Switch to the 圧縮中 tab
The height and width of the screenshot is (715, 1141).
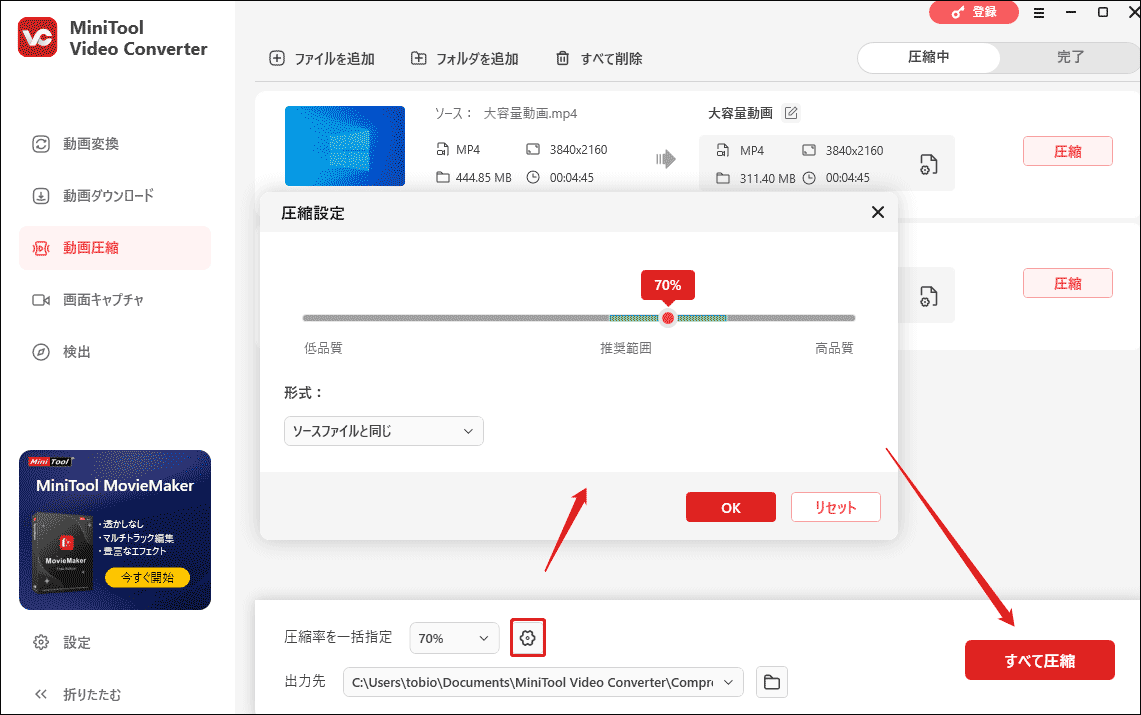coord(929,57)
